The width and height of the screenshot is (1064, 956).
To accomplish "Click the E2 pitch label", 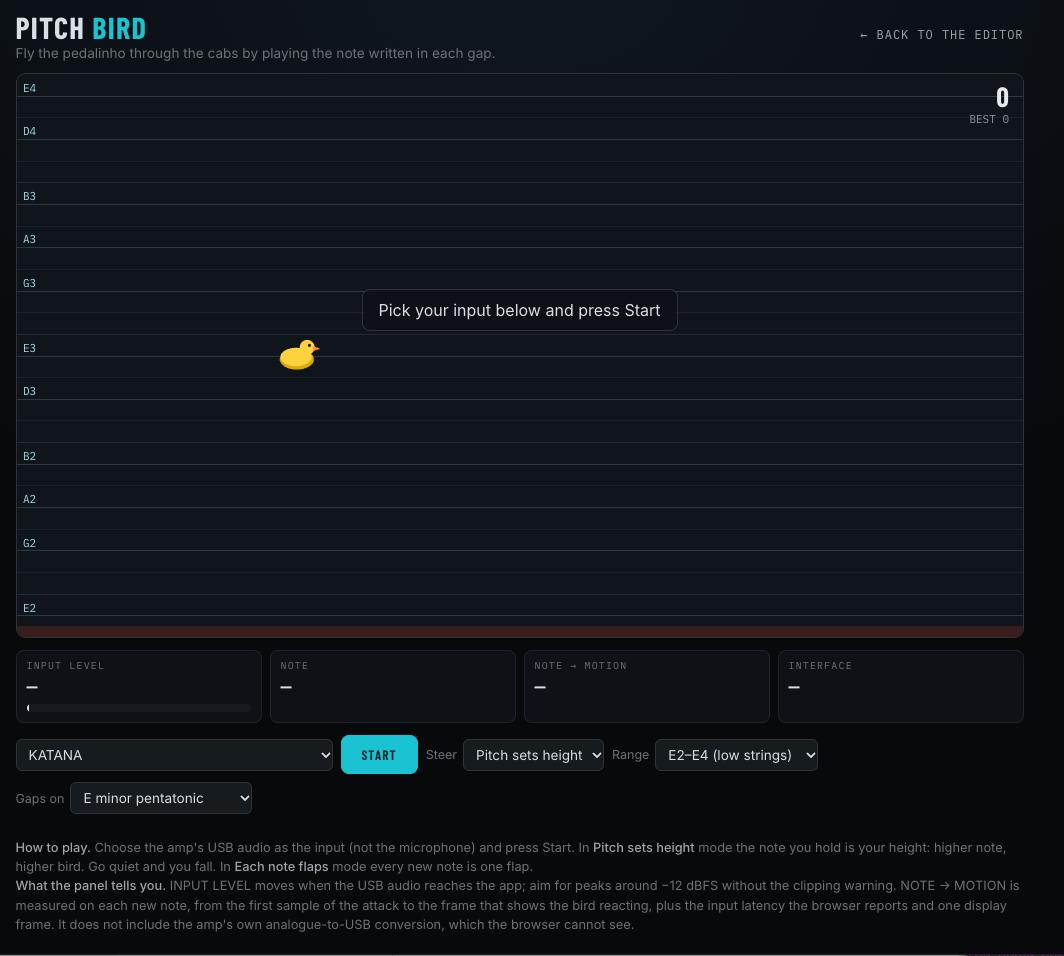I will tap(29, 608).
